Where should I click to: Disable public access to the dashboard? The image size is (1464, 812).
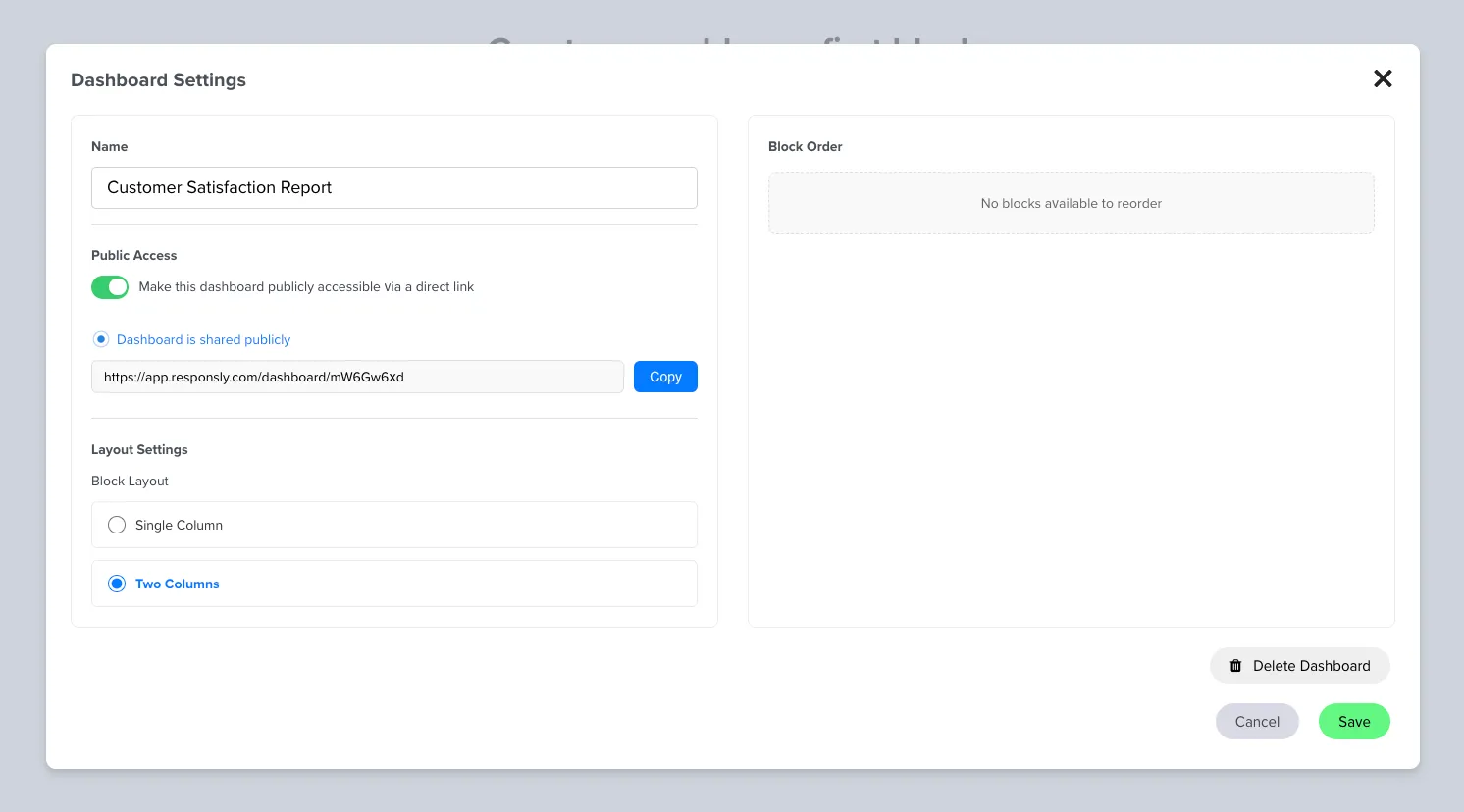coord(110,286)
